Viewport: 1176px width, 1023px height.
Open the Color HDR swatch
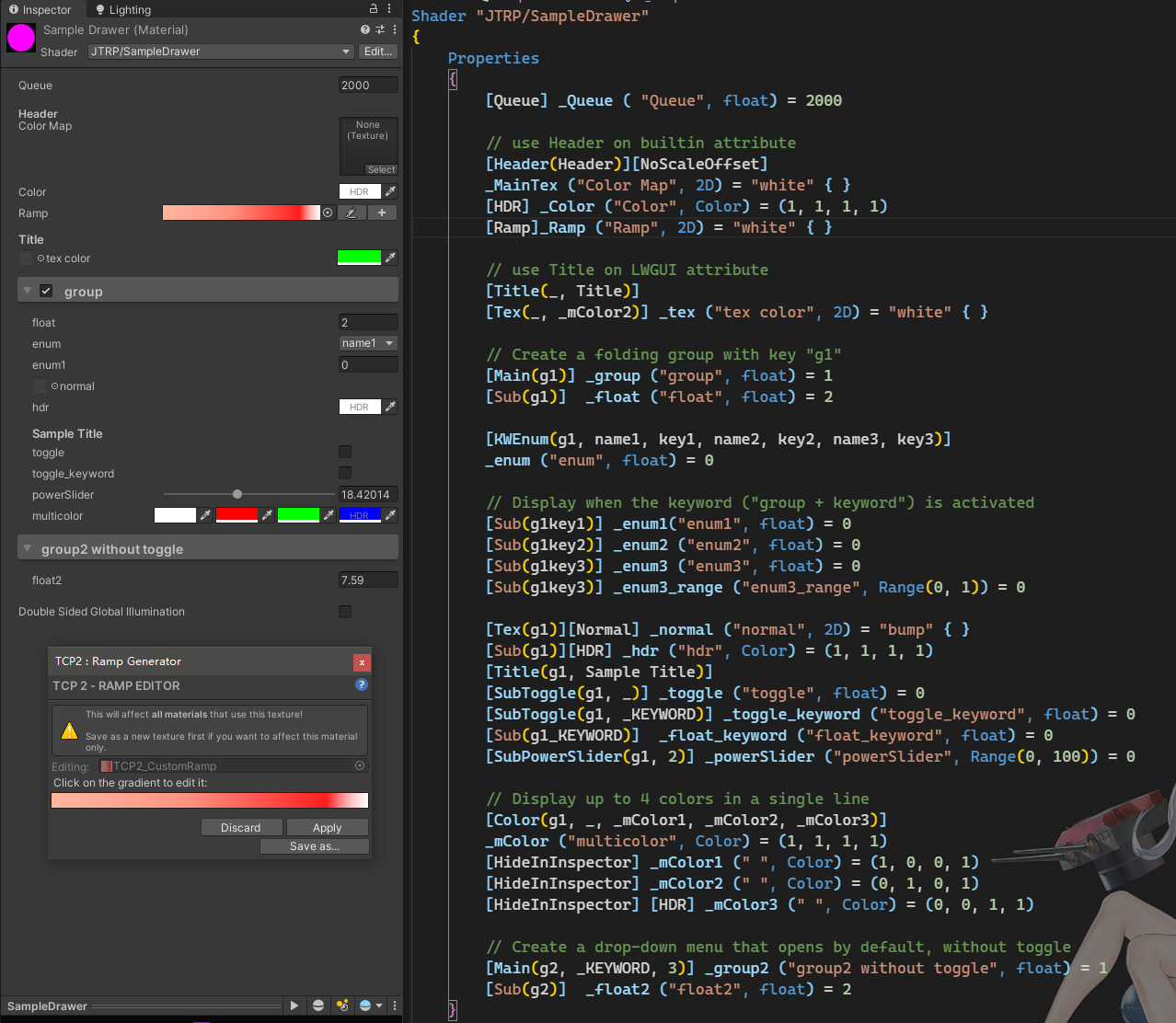coord(360,191)
